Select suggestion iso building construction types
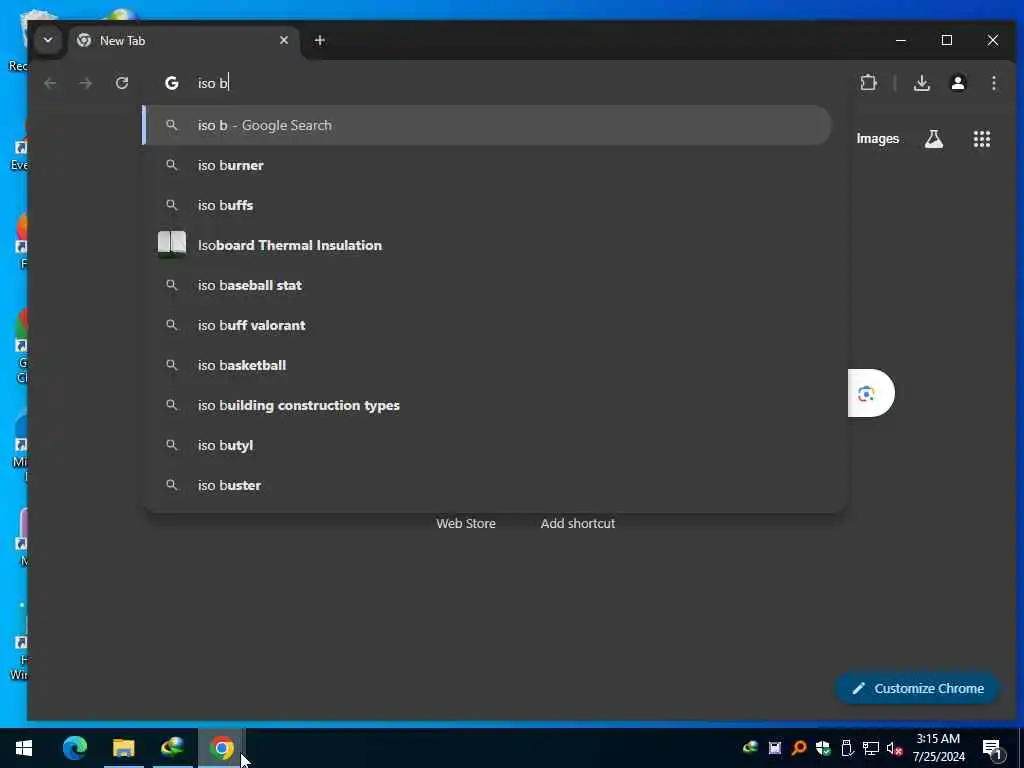 point(487,405)
